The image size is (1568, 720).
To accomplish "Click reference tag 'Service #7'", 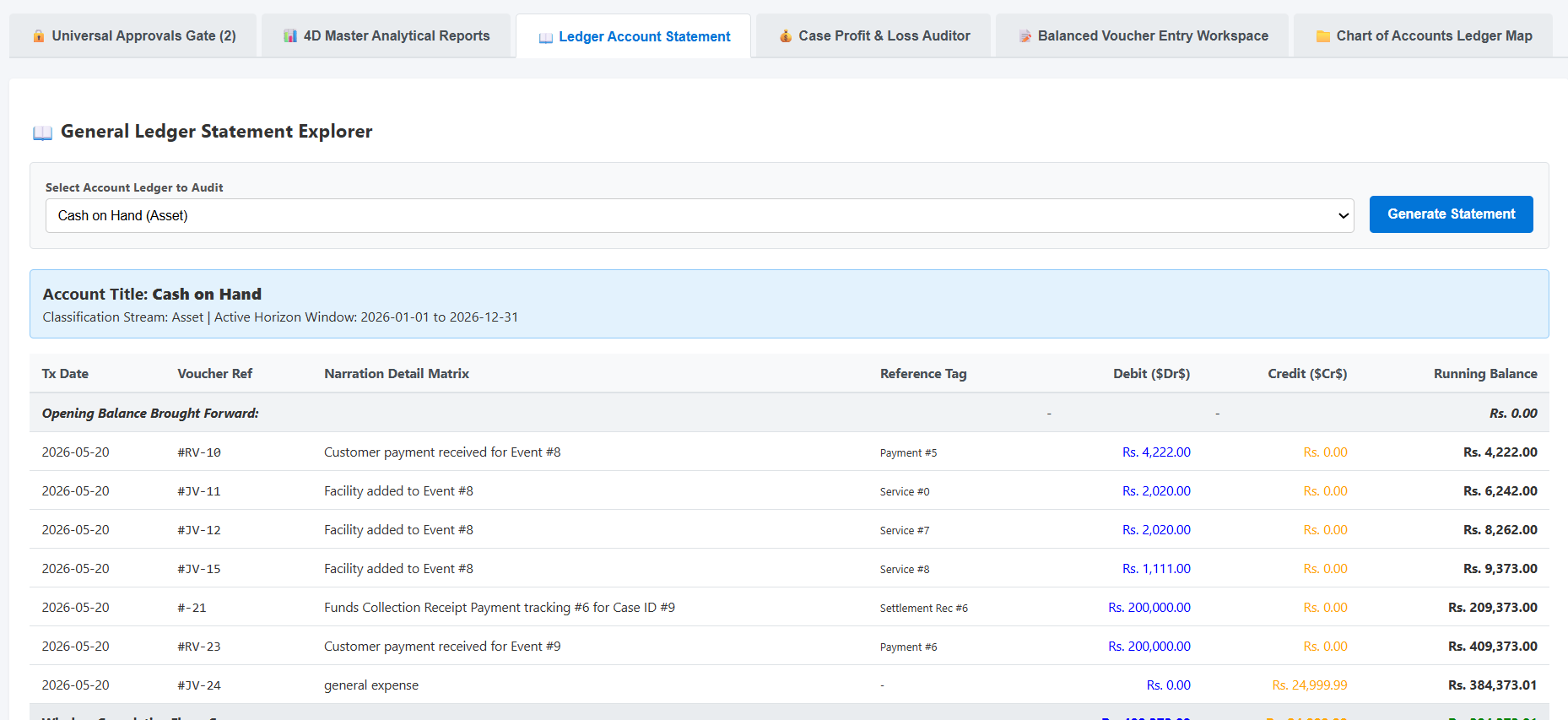I will [905, 531].
